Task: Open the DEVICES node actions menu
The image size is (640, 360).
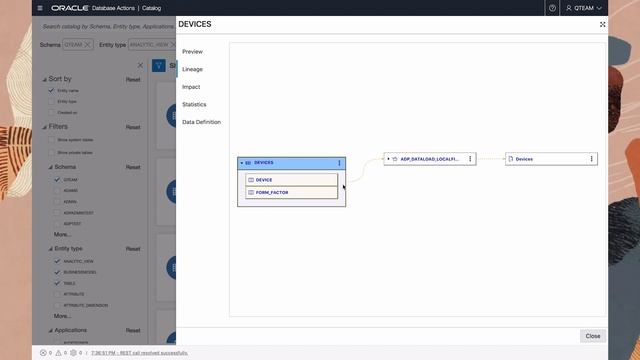Action: (339, 163)
